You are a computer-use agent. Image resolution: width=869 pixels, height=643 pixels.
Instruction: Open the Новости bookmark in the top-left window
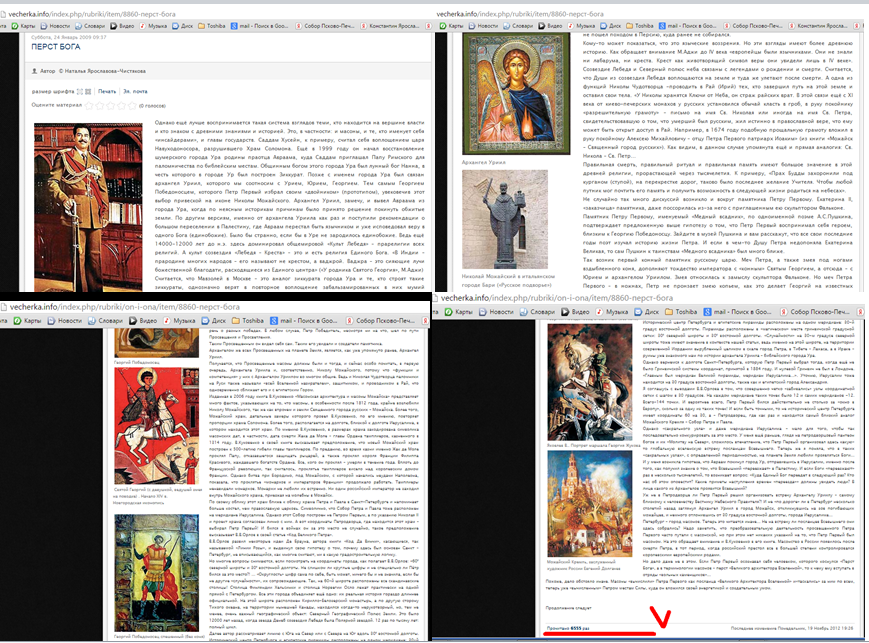[x=55, y=26]
